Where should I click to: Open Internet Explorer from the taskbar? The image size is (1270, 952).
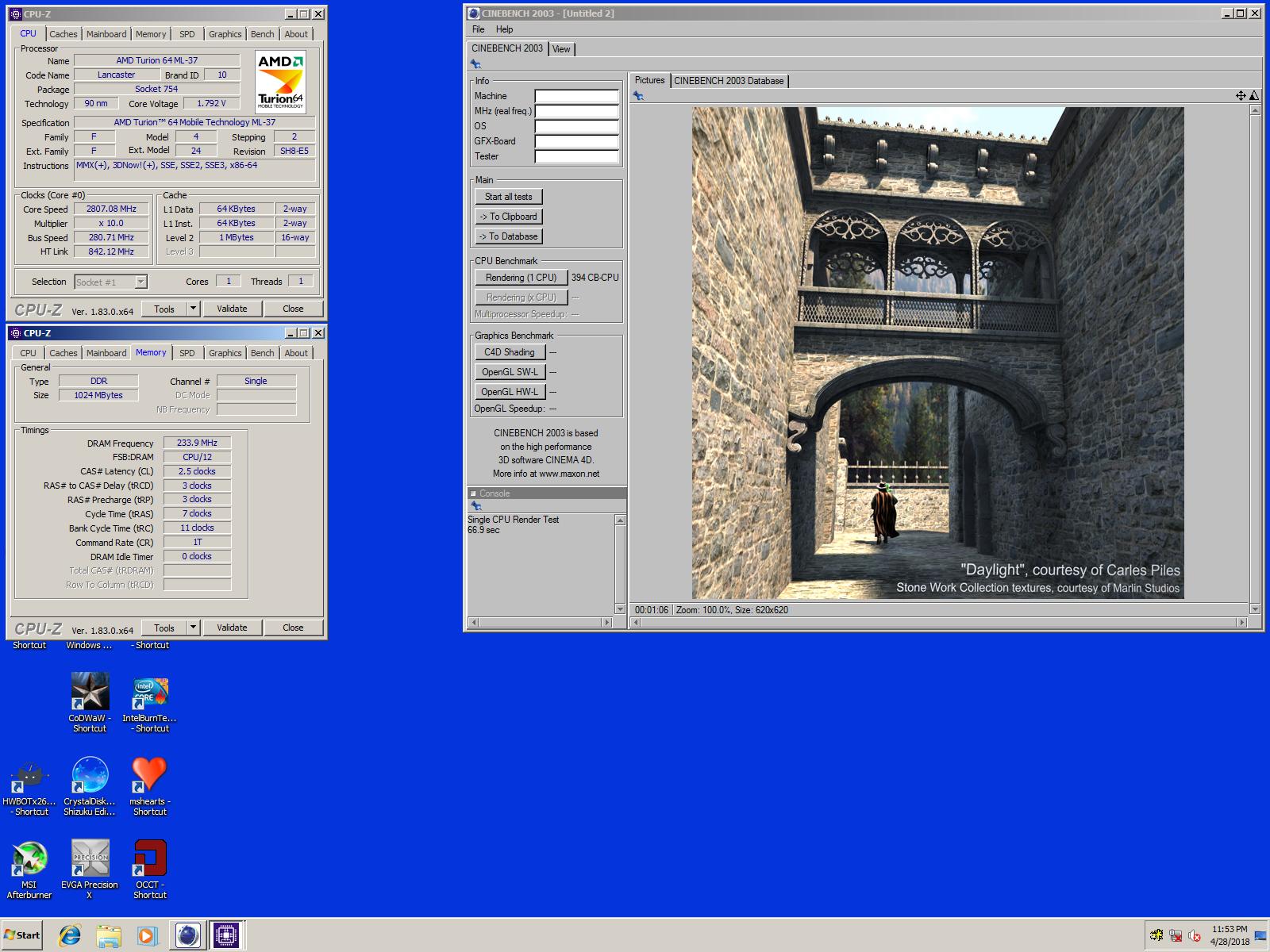tap(70, 935)
